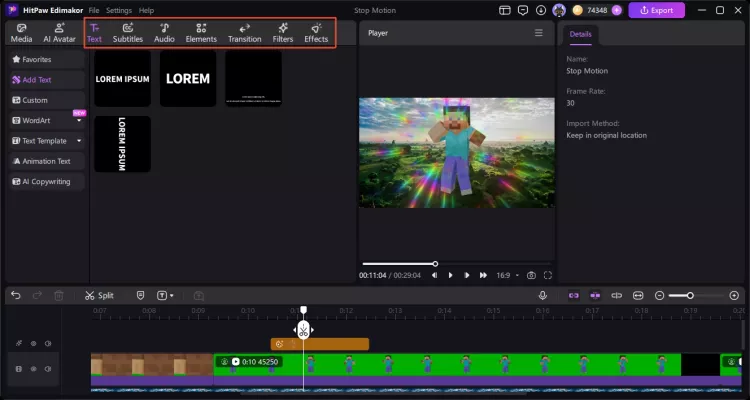This screenshot has width=750, height=400.
Task: Click the player progress bar handle
Action: click(x=435, y=264)
